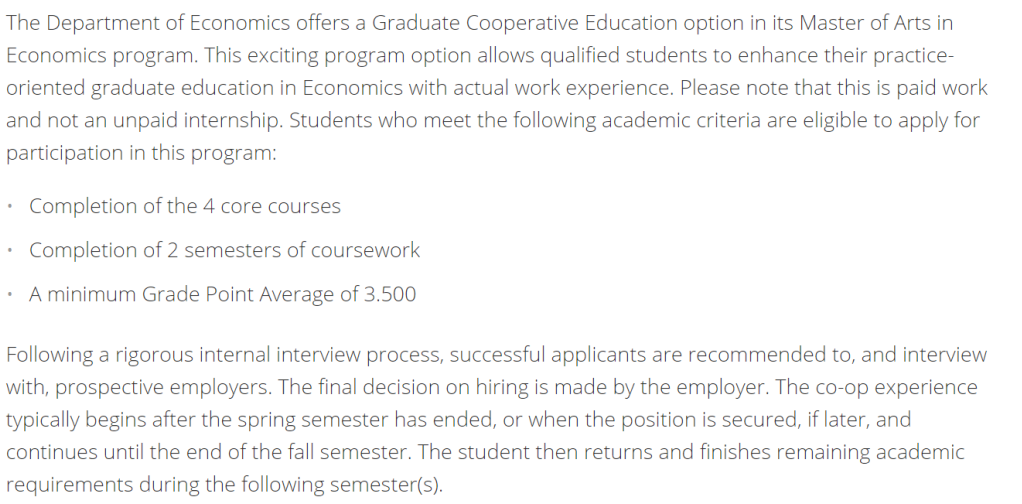
Task: Click the number '3.500' in the GPA bullet
Action: [390, 294]
